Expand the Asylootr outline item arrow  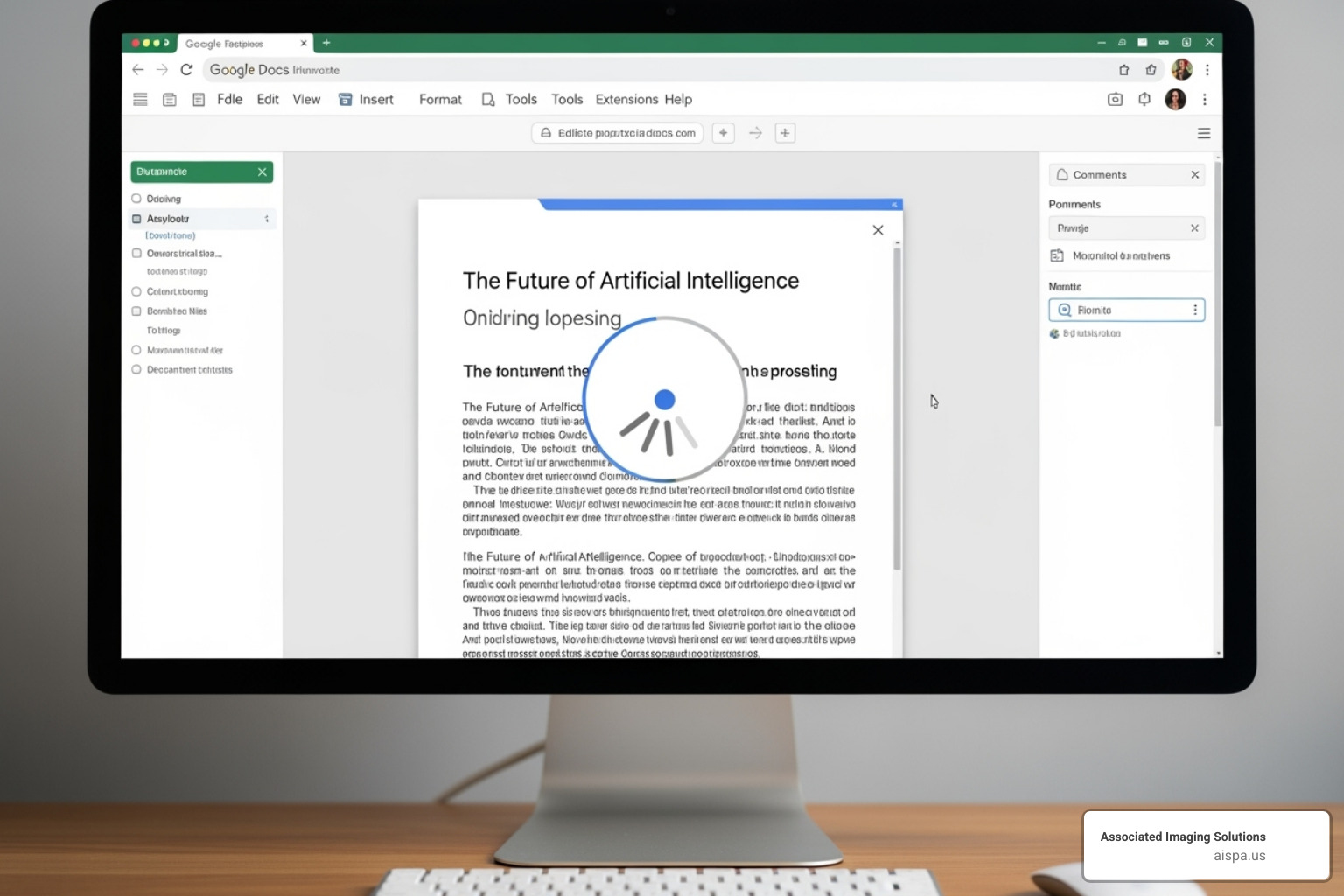point(267,219)
